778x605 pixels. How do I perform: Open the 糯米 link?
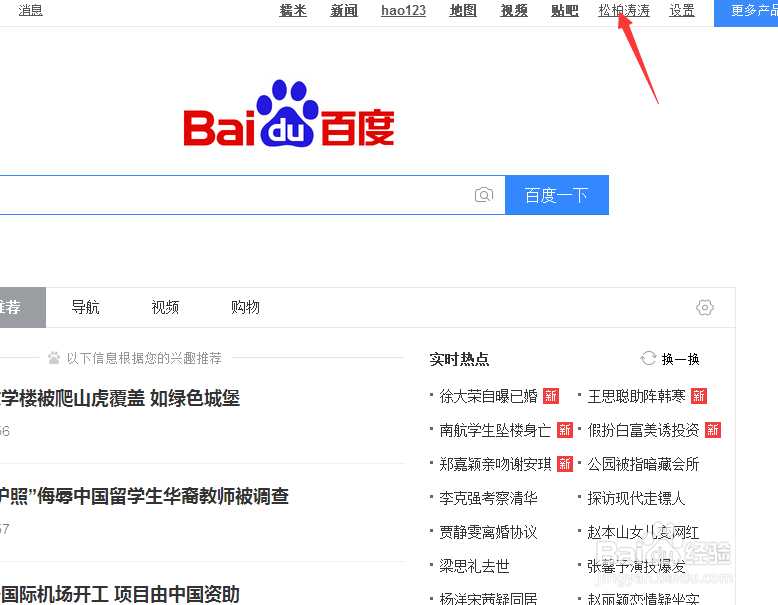pyautogui.click(x=293, y=10)
